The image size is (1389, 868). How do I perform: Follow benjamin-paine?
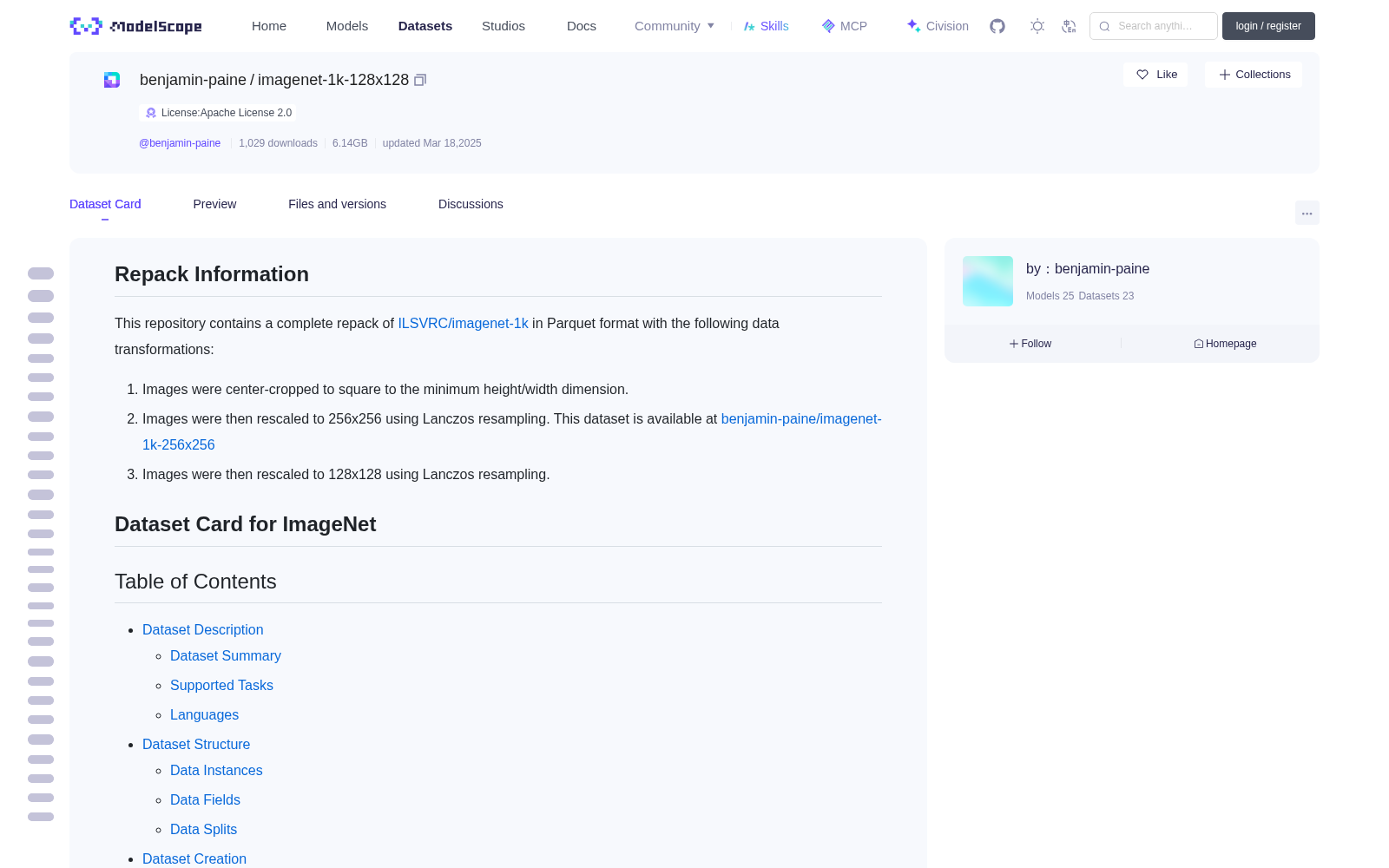(x=1030, y=344)
